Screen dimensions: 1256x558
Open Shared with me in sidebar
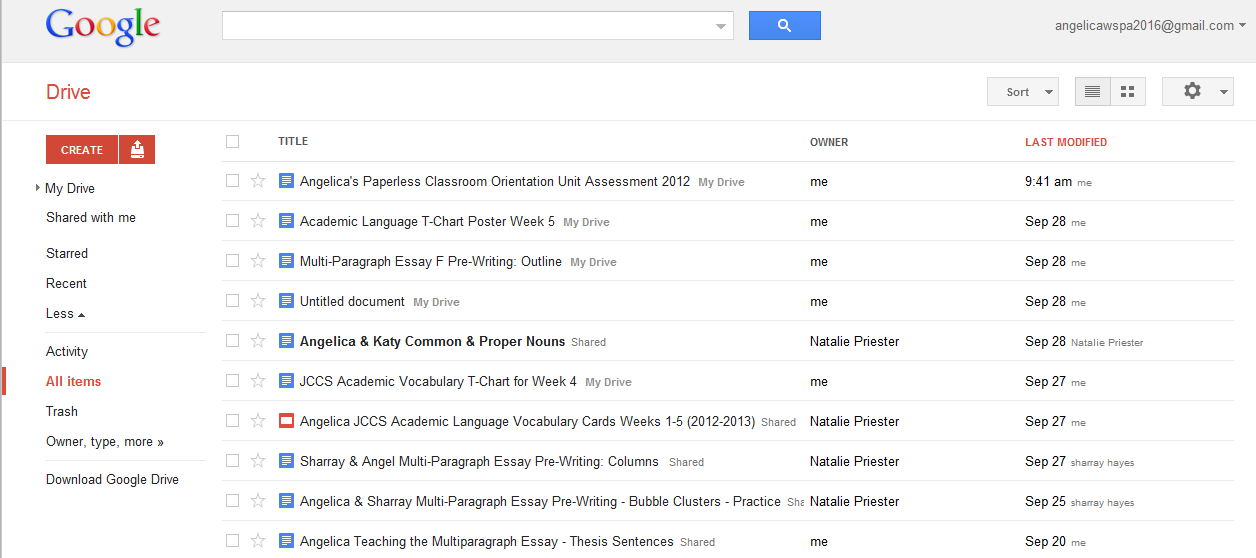pyautogui.click(x=91, y=217)
